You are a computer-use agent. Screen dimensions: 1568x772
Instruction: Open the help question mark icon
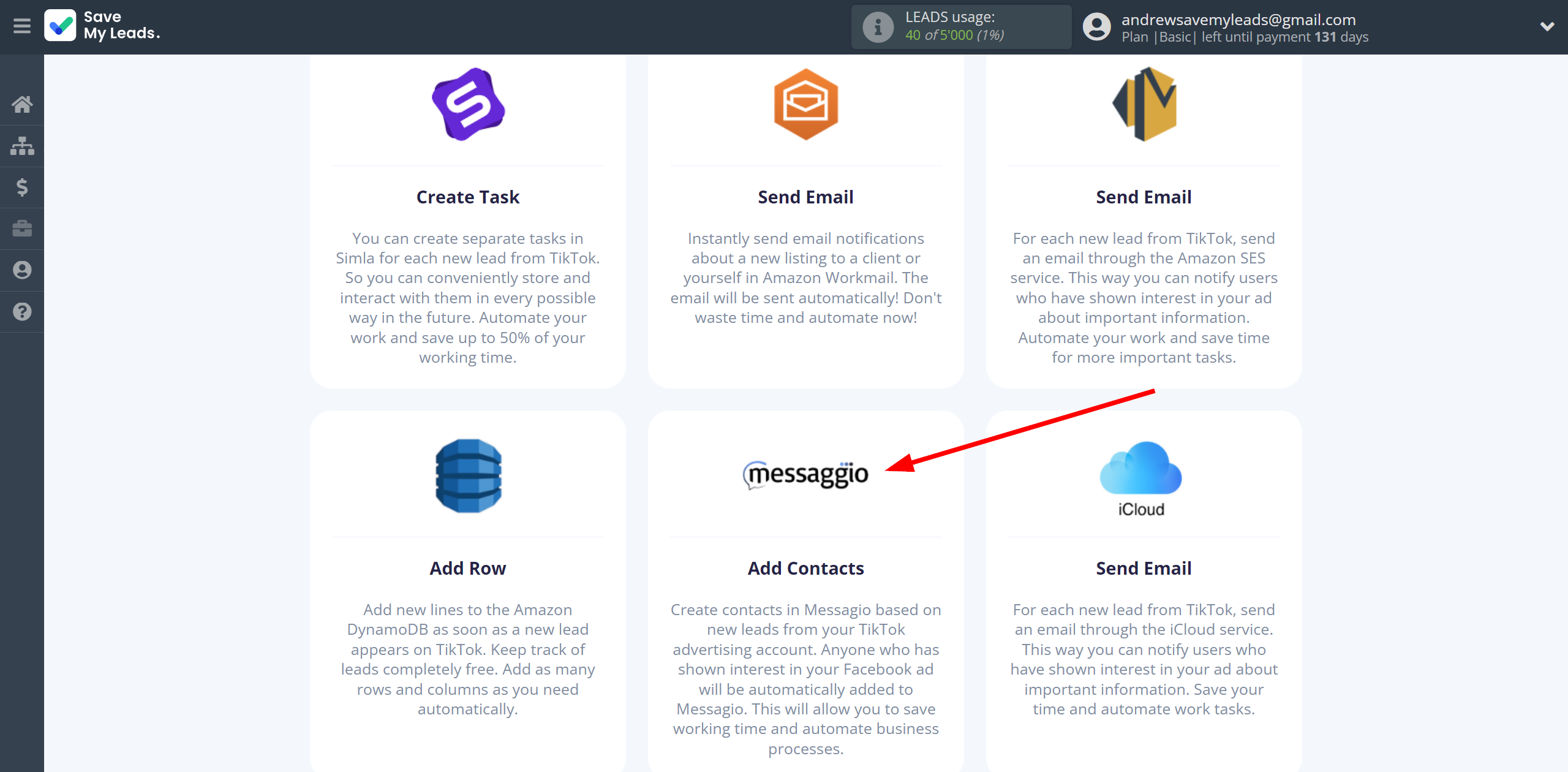[22, 312]
